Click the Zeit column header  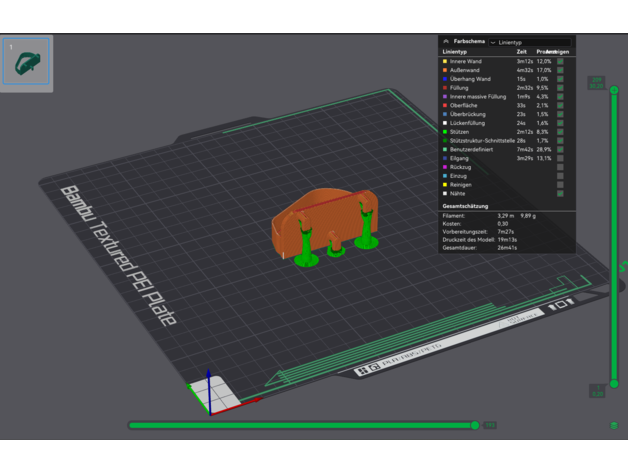pos(521,52)
